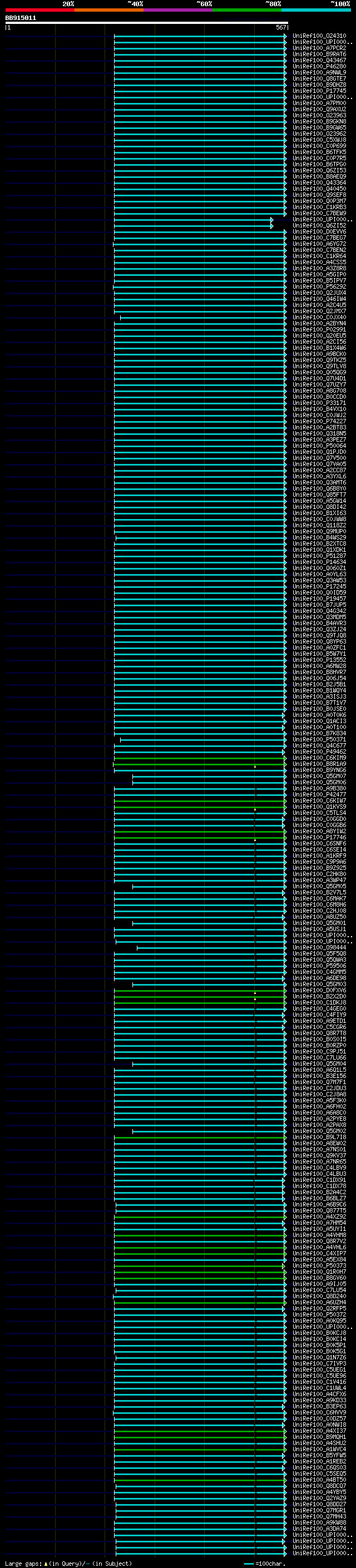356x1568 pixels.
Task: Open hit UniRef100_O24310
Action: tap(319, 36)
